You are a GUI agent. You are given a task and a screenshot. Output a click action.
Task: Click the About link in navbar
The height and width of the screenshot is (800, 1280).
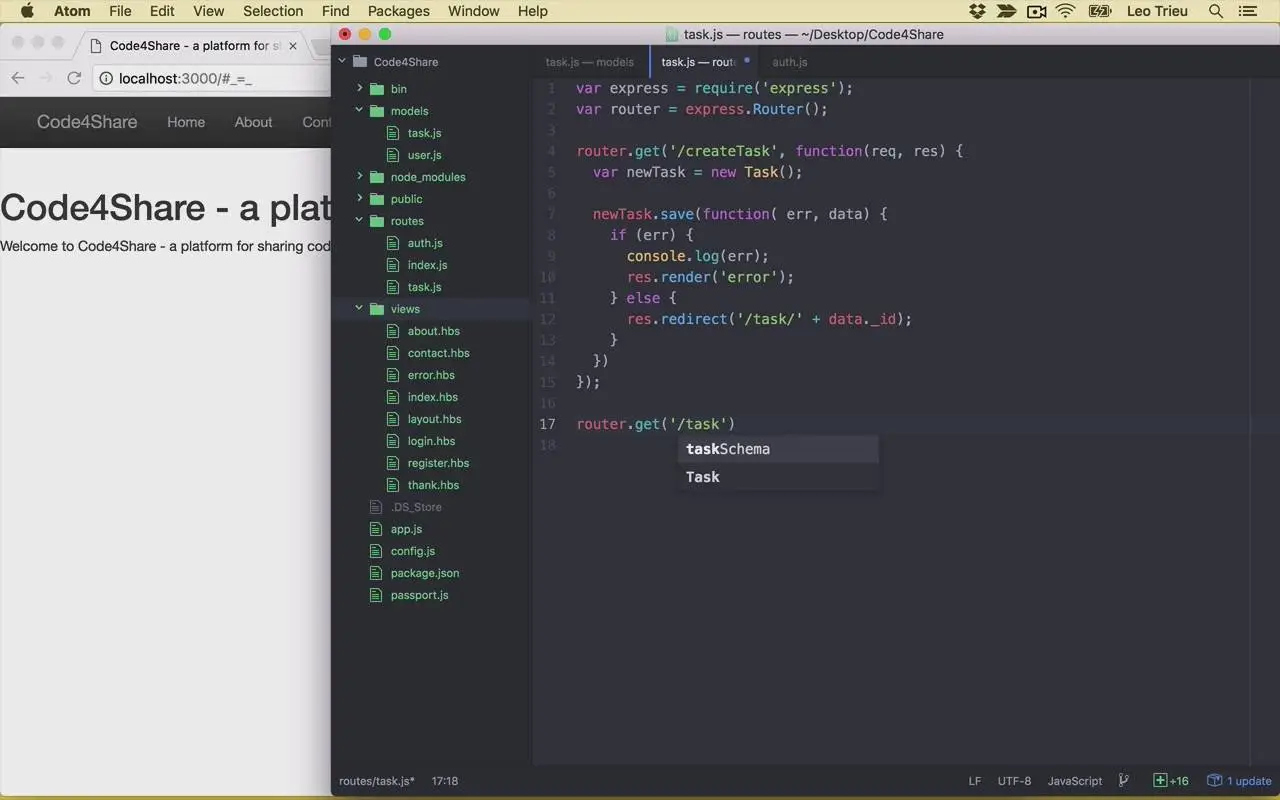[253, 122]
